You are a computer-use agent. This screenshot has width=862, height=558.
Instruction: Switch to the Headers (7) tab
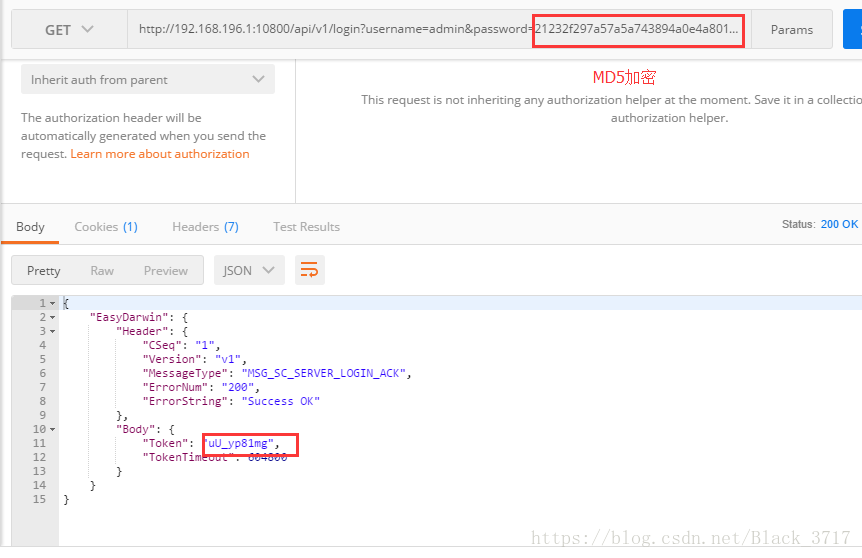(206, 227)
